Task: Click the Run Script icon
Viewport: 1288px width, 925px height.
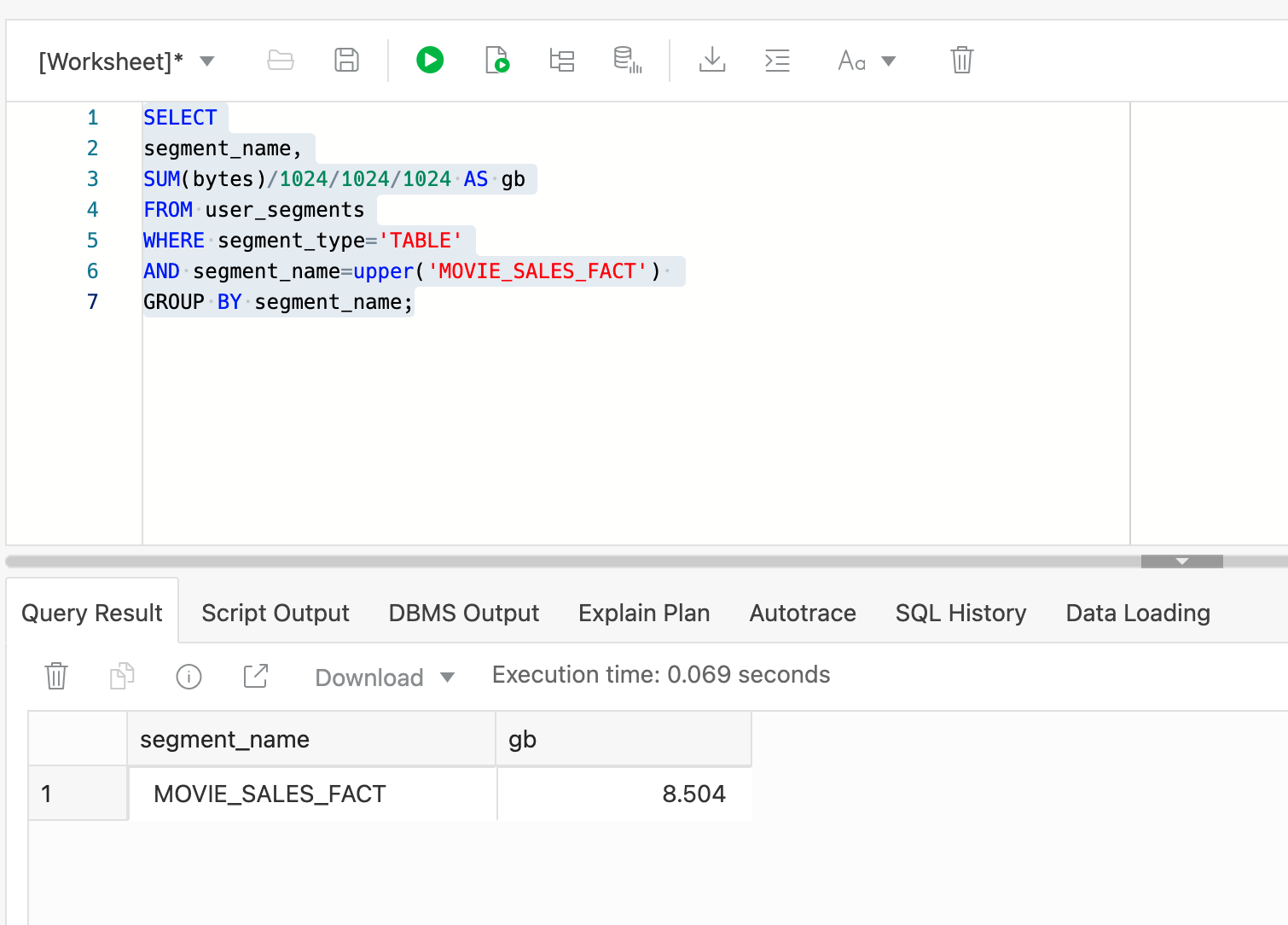Action: [496, 61]
